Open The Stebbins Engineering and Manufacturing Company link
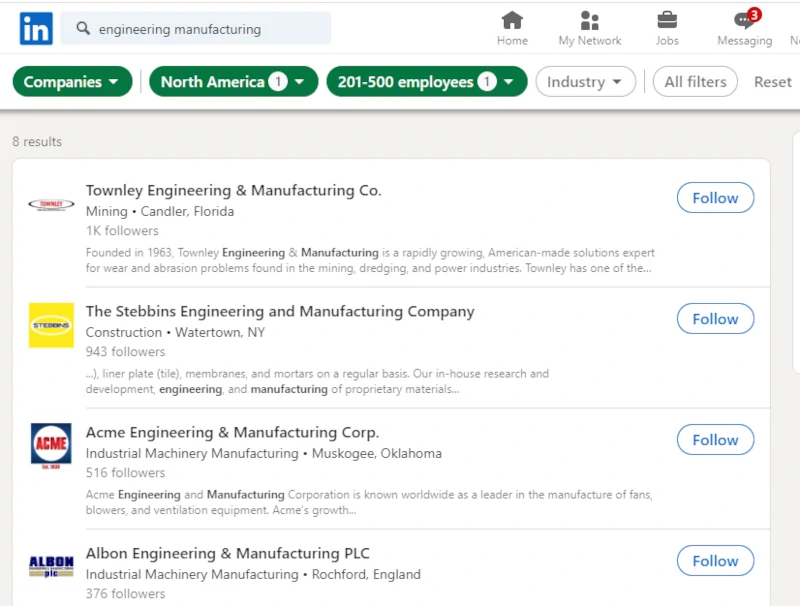The height and width of the screenshot is (606, 800). point(280,311)
